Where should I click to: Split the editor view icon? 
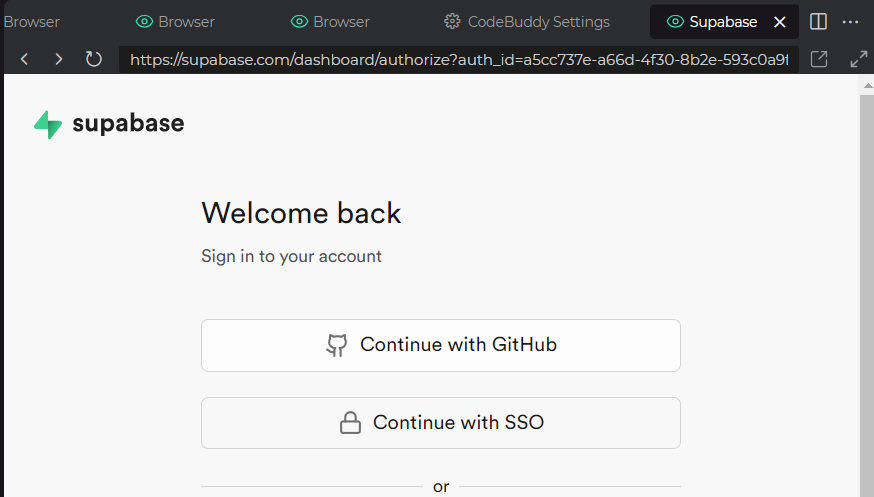[818, 21]
